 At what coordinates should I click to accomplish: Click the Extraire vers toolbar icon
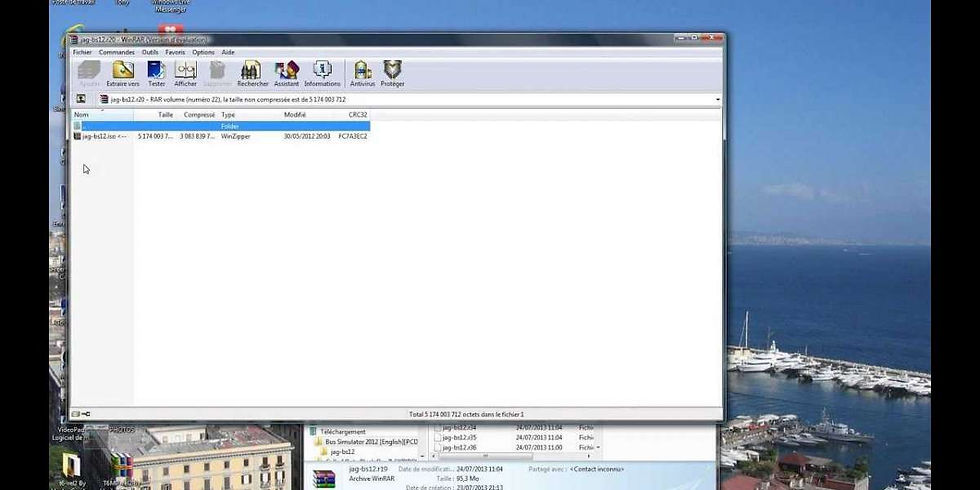point(123,69)
